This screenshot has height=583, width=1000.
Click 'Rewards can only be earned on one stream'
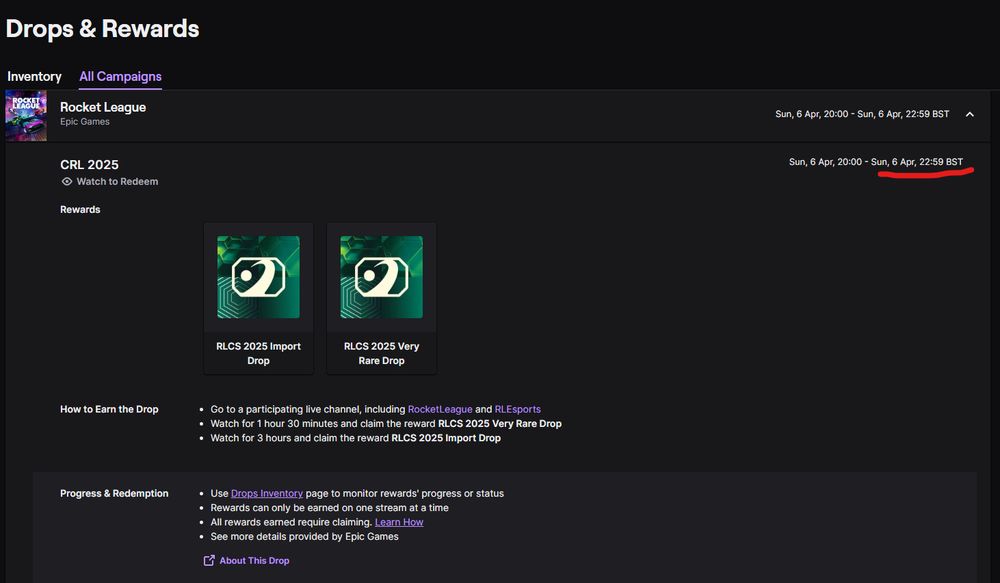tap(330, 508)
